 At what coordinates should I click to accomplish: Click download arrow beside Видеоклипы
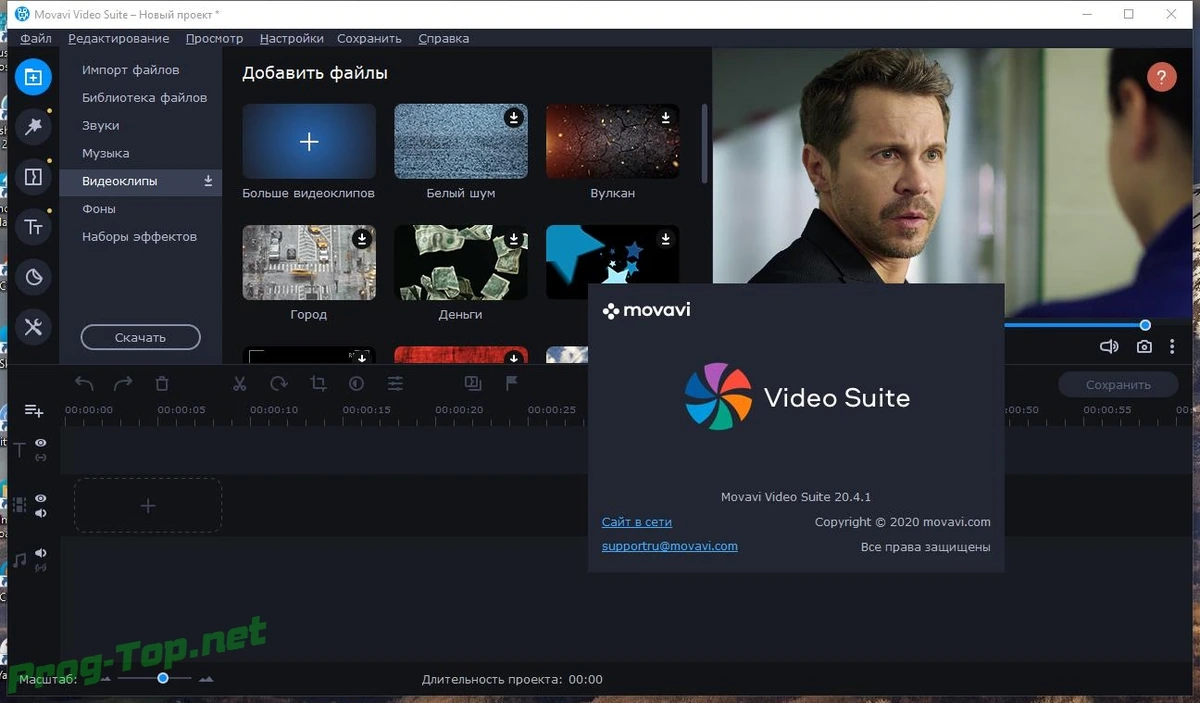click(208, 181)
